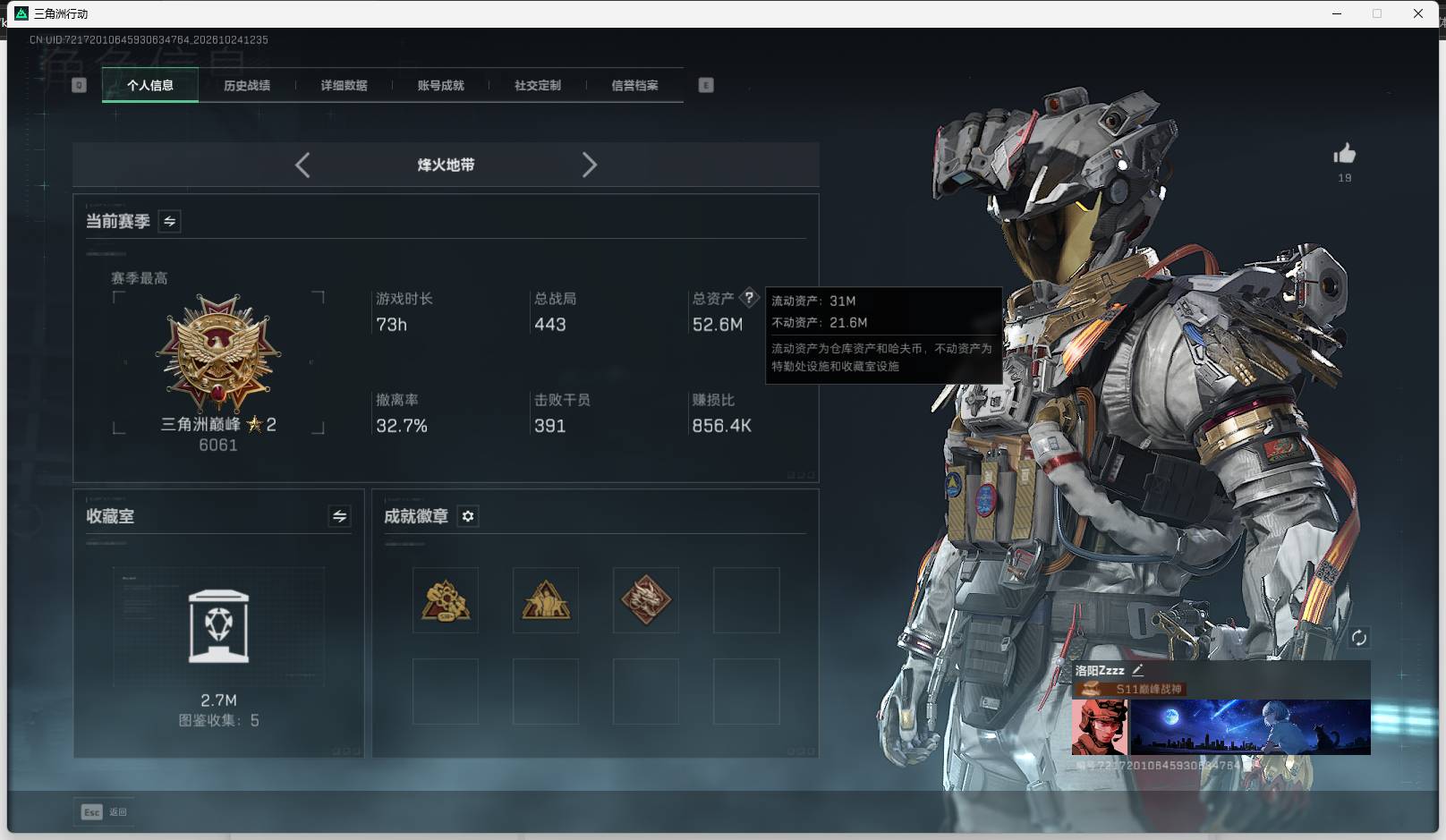
Task: Close the 三角洲行动 window
Action: (1418, 13)
